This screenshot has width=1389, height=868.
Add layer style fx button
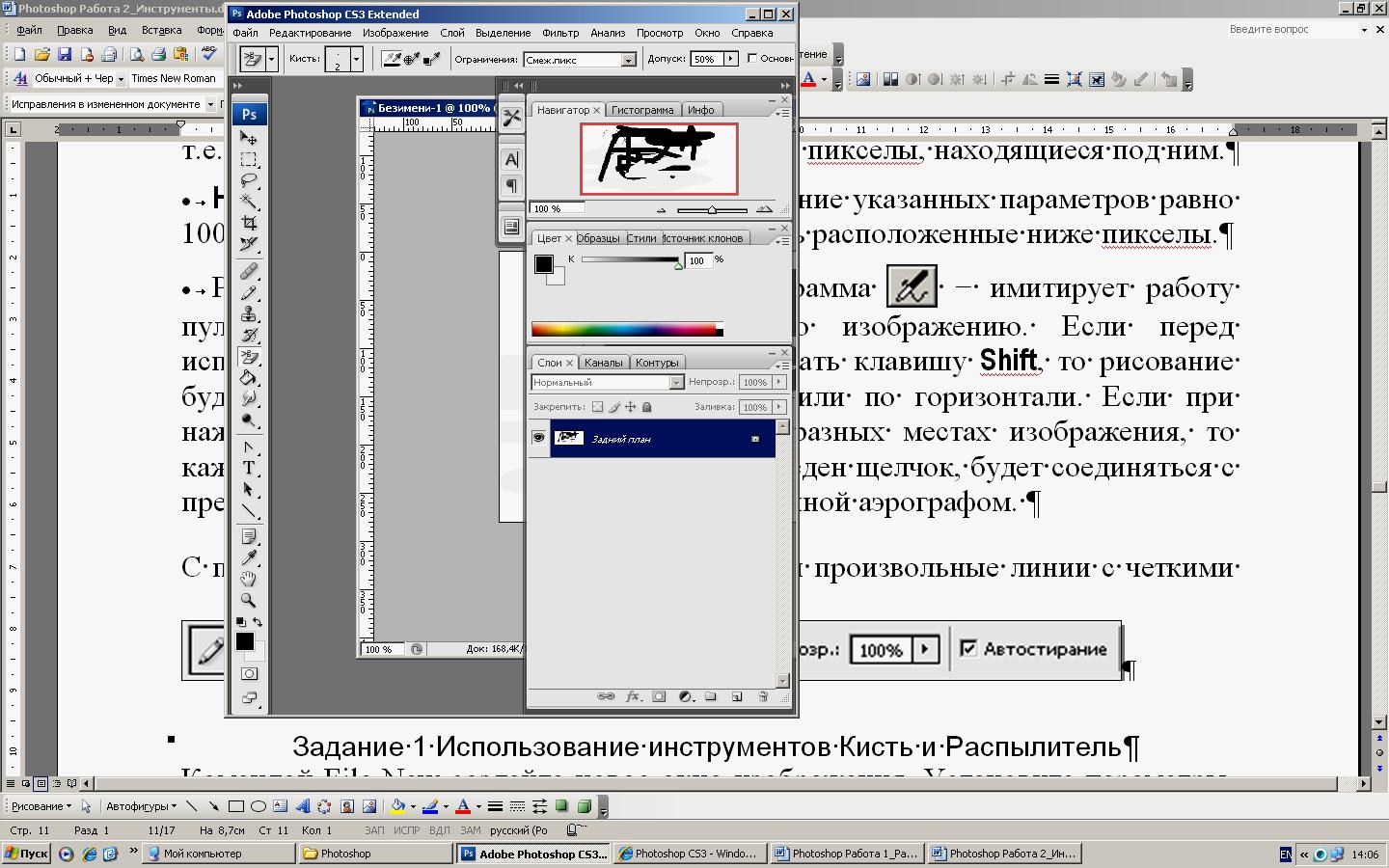[633, 696]
